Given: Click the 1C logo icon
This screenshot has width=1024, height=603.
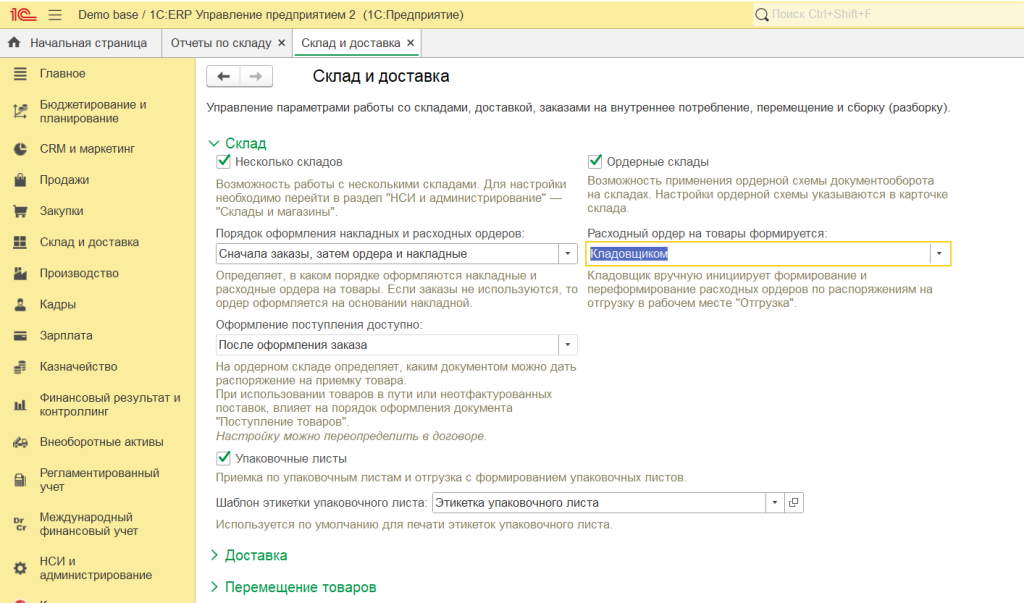Looking at the screenshot, I should (23, 14).
